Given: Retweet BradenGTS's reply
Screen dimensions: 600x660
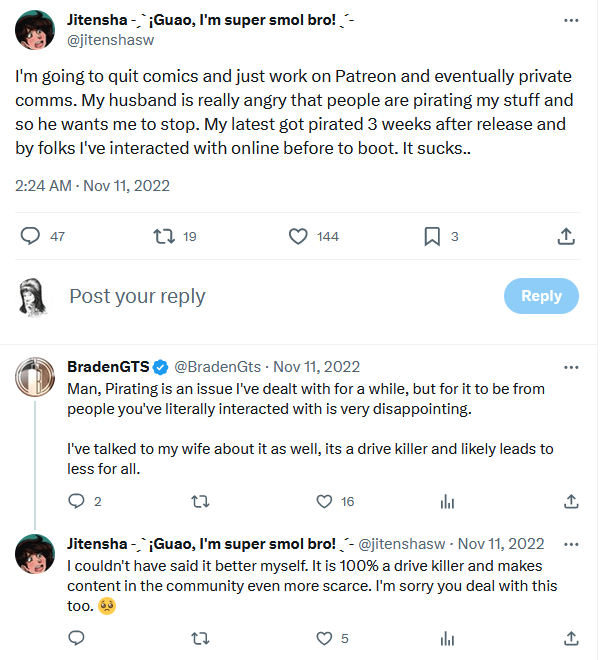Looking at the screenshot, I should point(200,501).
